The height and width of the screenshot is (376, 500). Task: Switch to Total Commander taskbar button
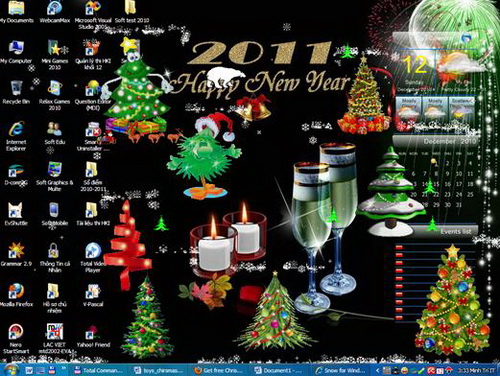point(98,370)
